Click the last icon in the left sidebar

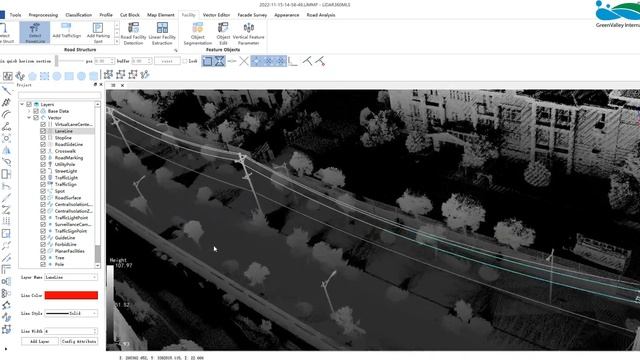pos(6,329)
